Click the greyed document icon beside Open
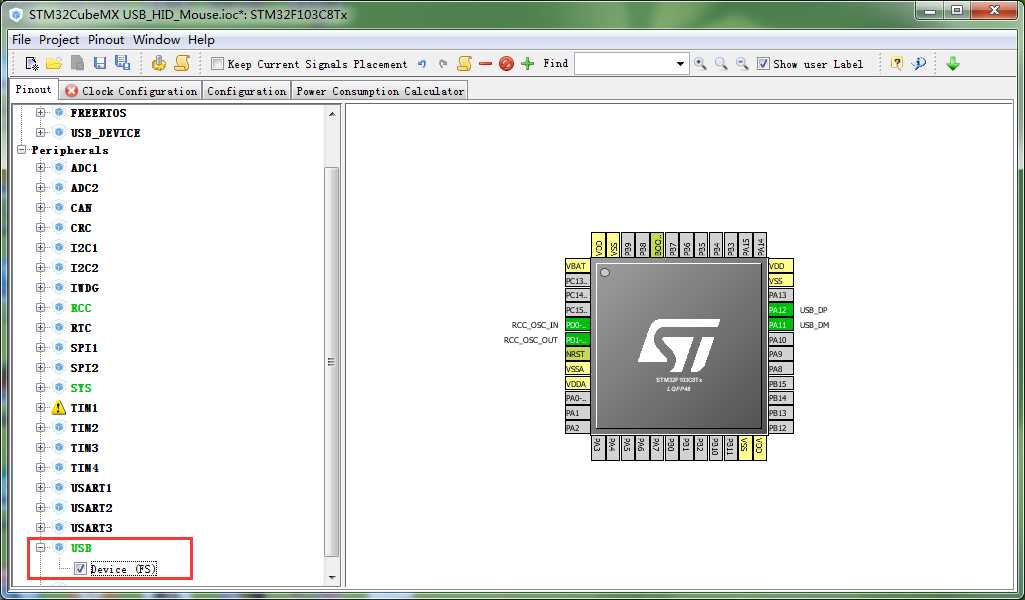Screen dimensions: 1025x600 coord(77,63)
